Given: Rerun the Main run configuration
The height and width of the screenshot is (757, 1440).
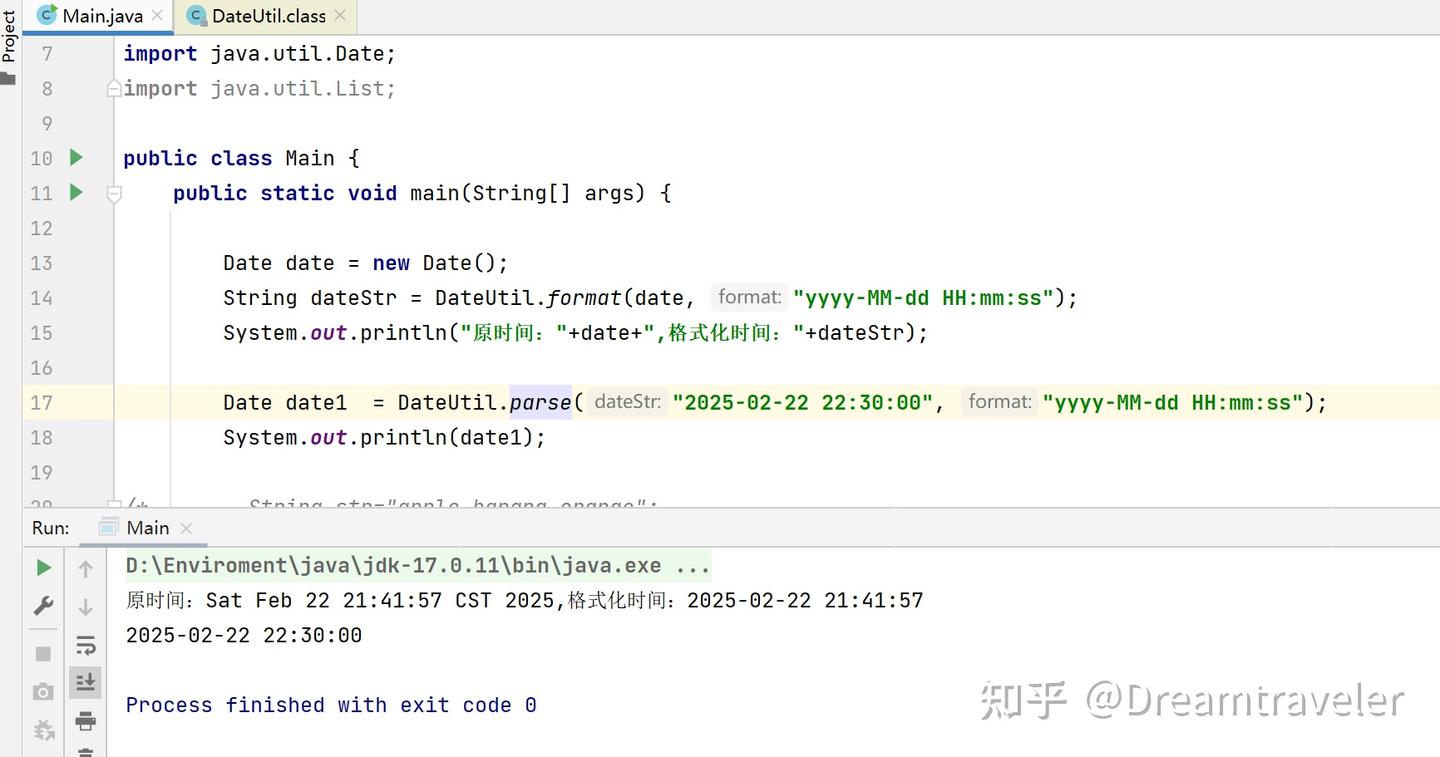Looking at the screenshot, I should [43, 567].
